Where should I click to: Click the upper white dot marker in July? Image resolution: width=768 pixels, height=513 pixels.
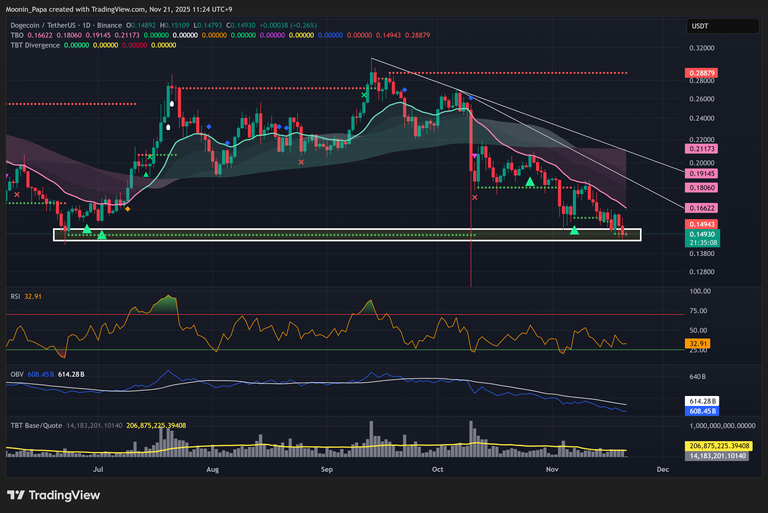tap(171, 103)
